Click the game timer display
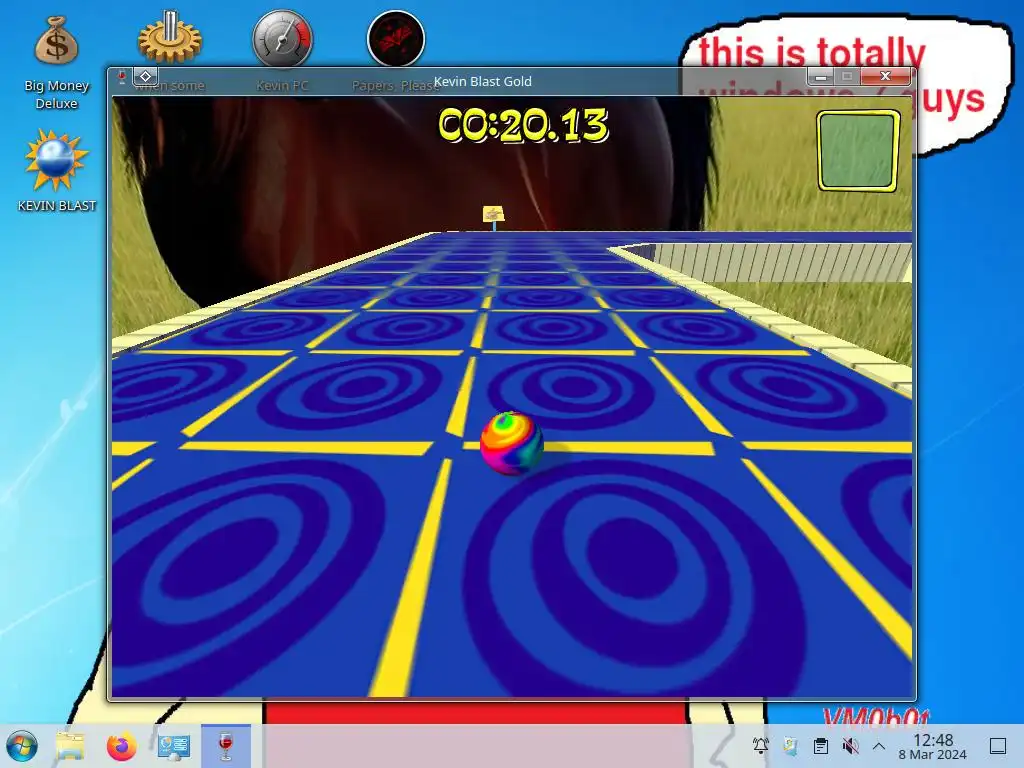The height and width of the screenshot is (768, 1024). click(523, 125)
